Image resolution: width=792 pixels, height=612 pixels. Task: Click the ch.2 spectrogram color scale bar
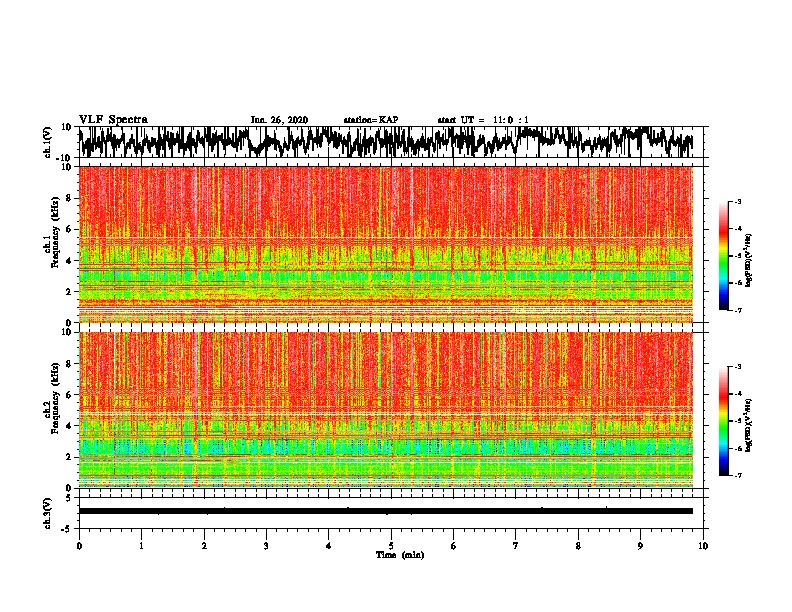723,421
